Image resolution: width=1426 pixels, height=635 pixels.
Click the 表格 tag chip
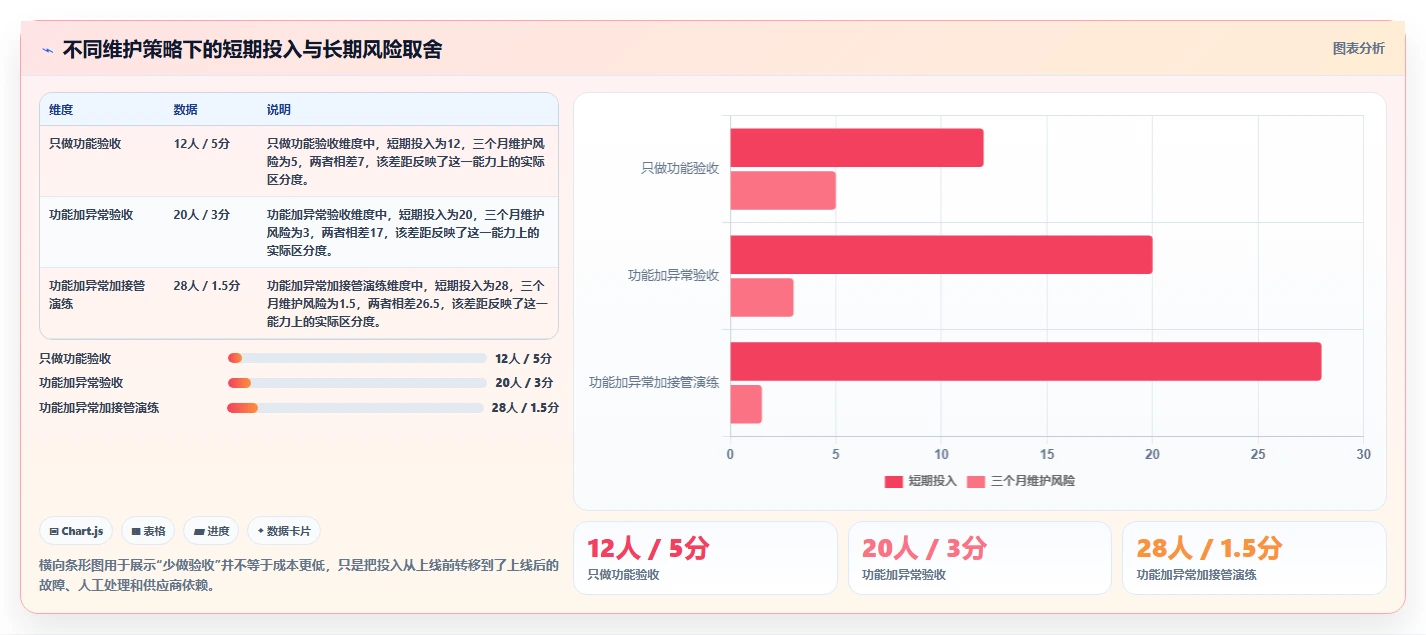pos(148,531)
